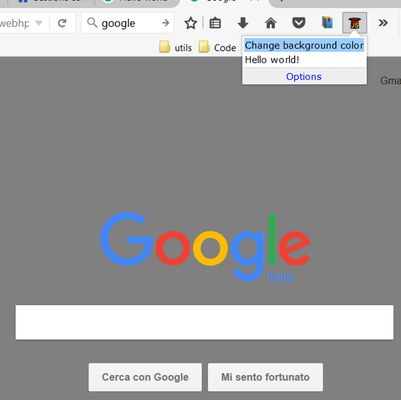
Task: Open the Options link in popup
Action: tap(304, 76)
